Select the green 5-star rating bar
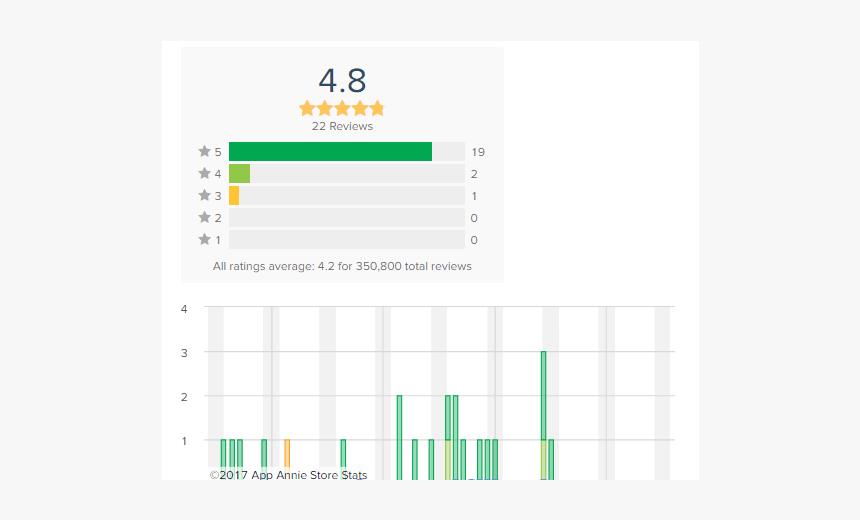 coord(330,152)
